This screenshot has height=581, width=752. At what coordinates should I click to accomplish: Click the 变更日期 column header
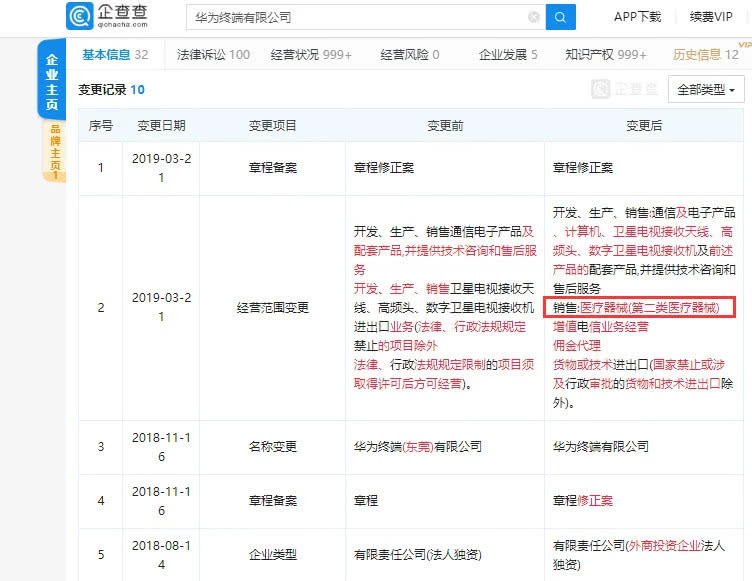(161, 126)
